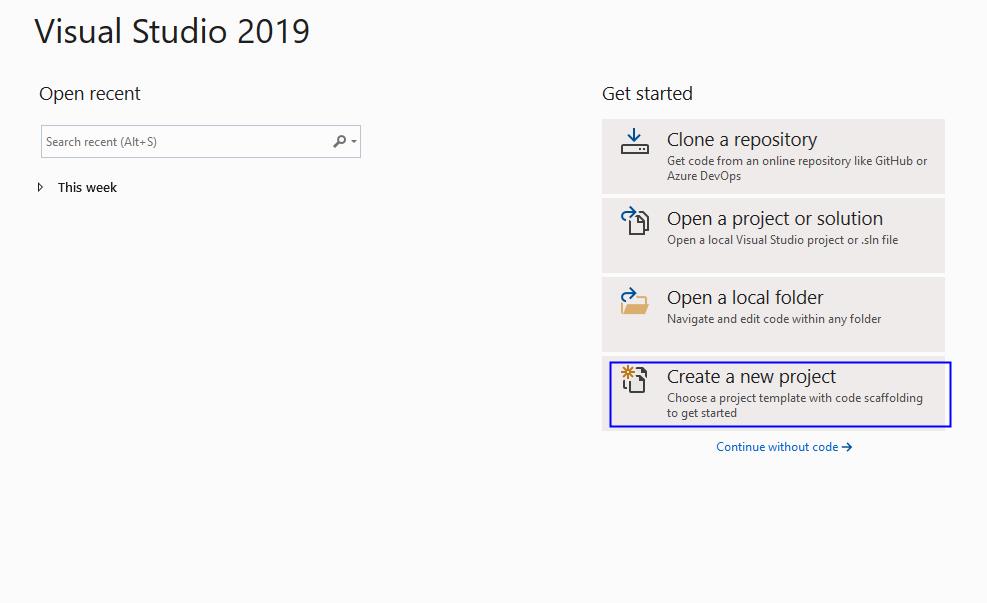Expand the This week group triangle

tap(41, 187)
